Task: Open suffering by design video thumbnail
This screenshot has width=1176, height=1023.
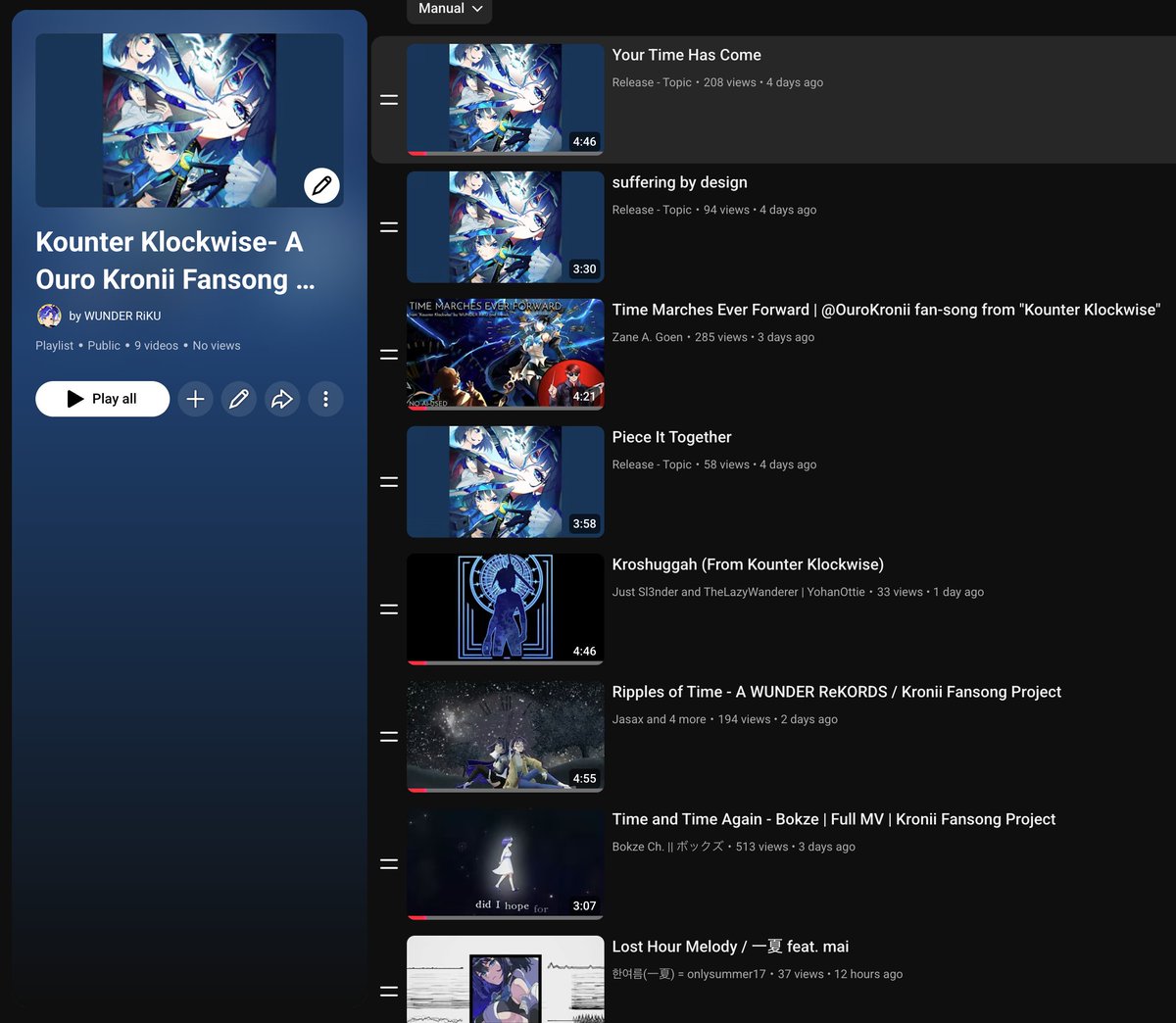Action: pos(505,227)
